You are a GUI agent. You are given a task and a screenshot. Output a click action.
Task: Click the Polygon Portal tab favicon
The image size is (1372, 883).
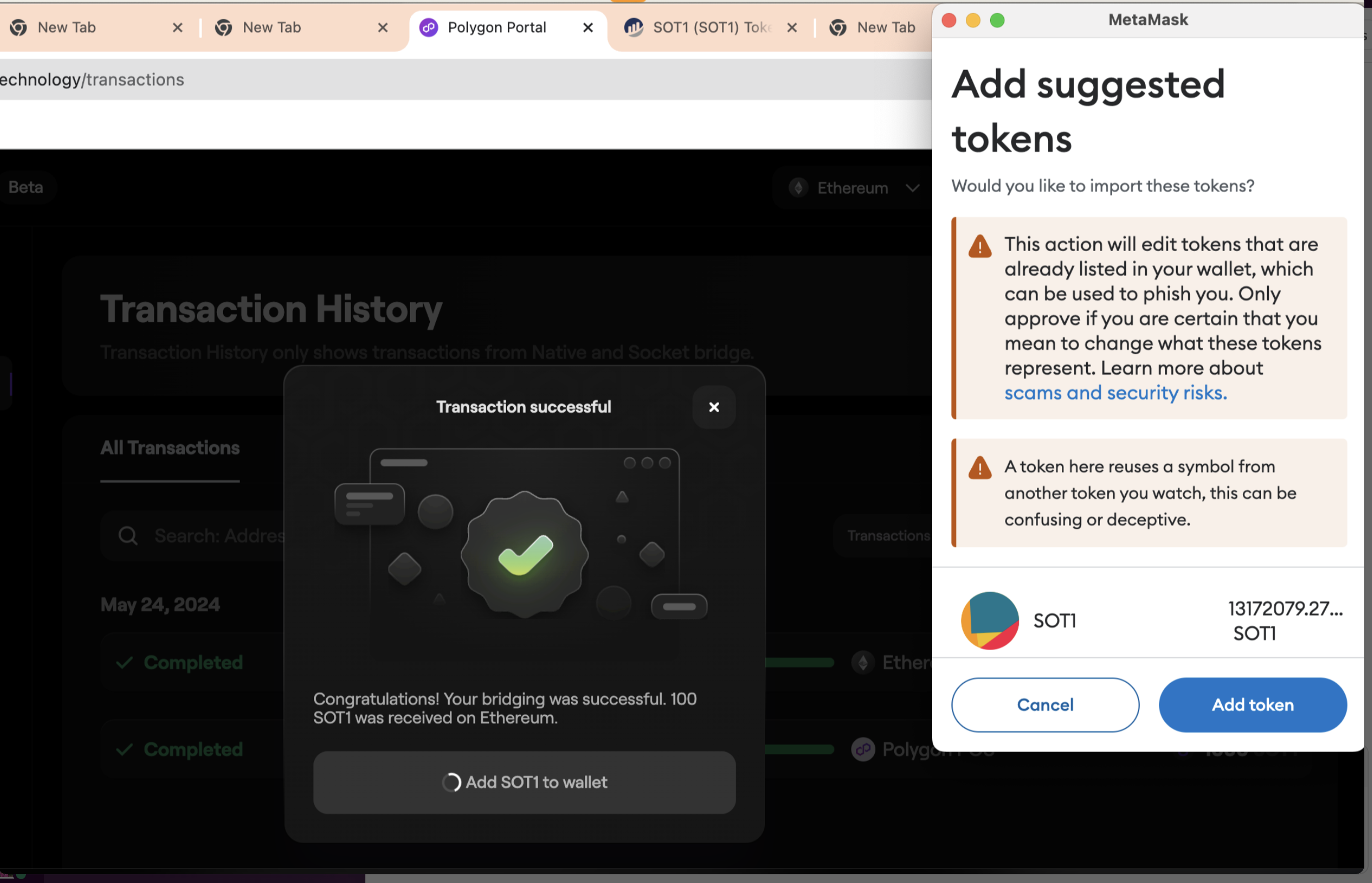[x=428, y=27]
